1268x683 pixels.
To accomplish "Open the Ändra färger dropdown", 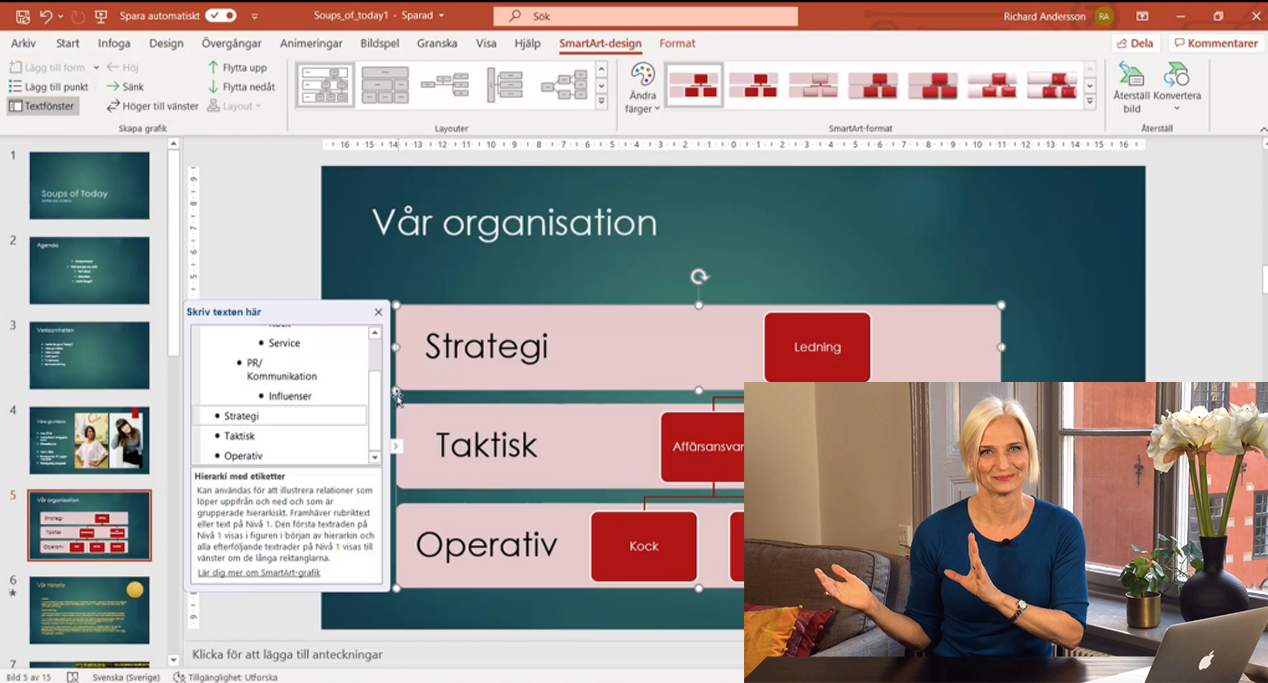I will tap(643, 88).
